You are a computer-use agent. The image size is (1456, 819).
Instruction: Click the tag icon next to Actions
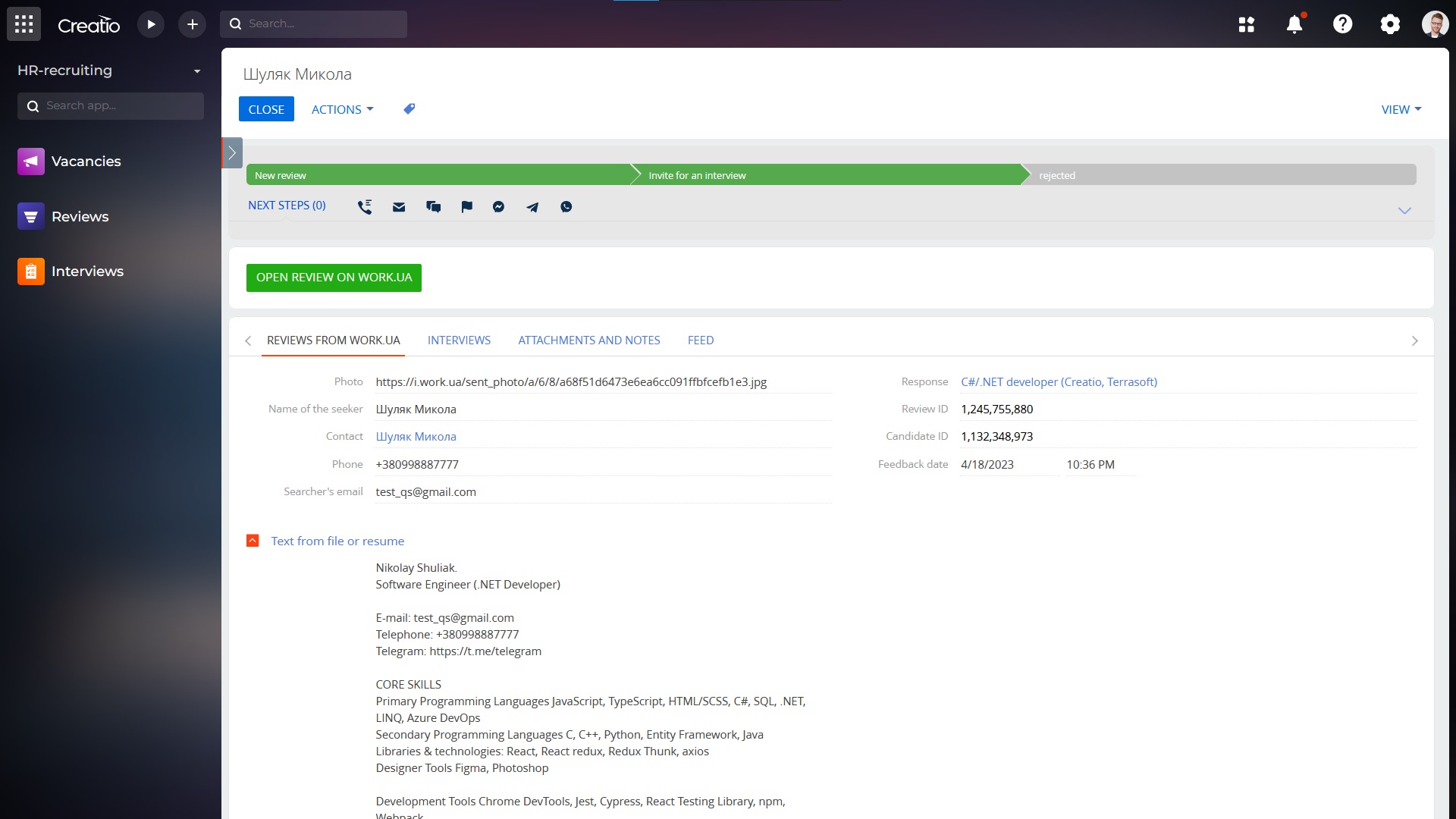[x=409, y=109]
